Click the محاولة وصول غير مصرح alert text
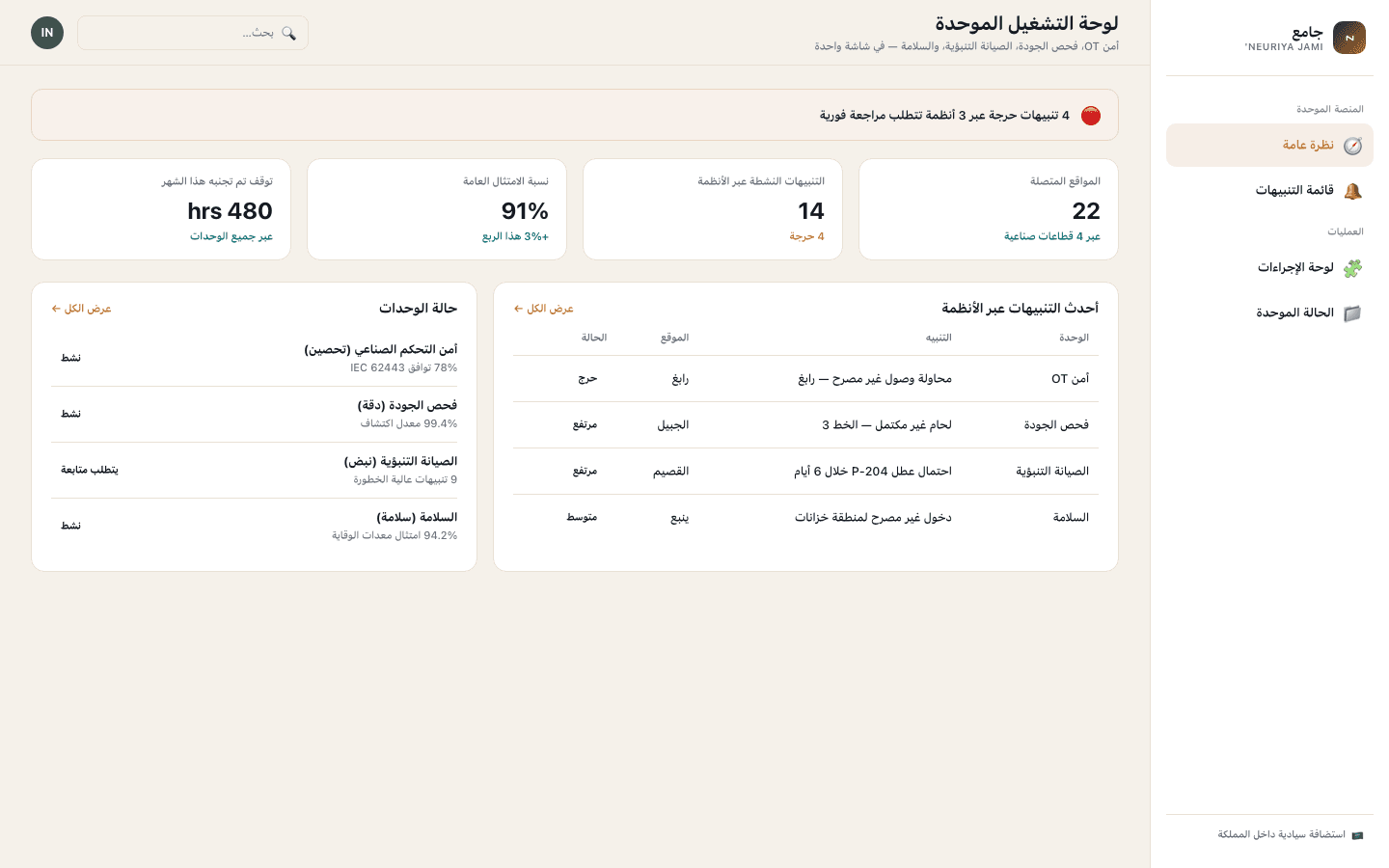The height and width of the screenshot is (868, 1389). point(875,379)
